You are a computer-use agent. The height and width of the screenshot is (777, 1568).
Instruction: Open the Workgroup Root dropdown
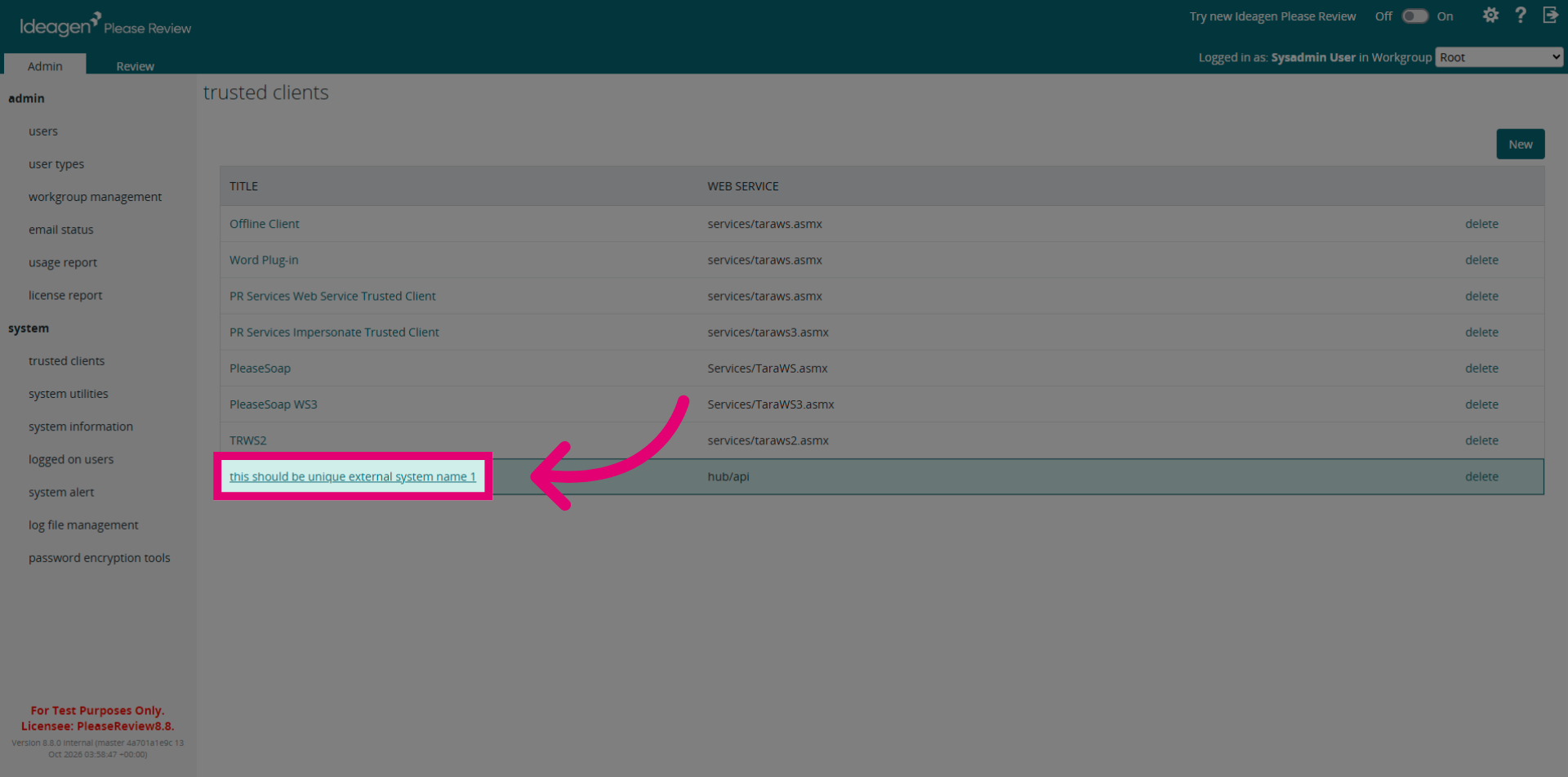click(1499, 57)
